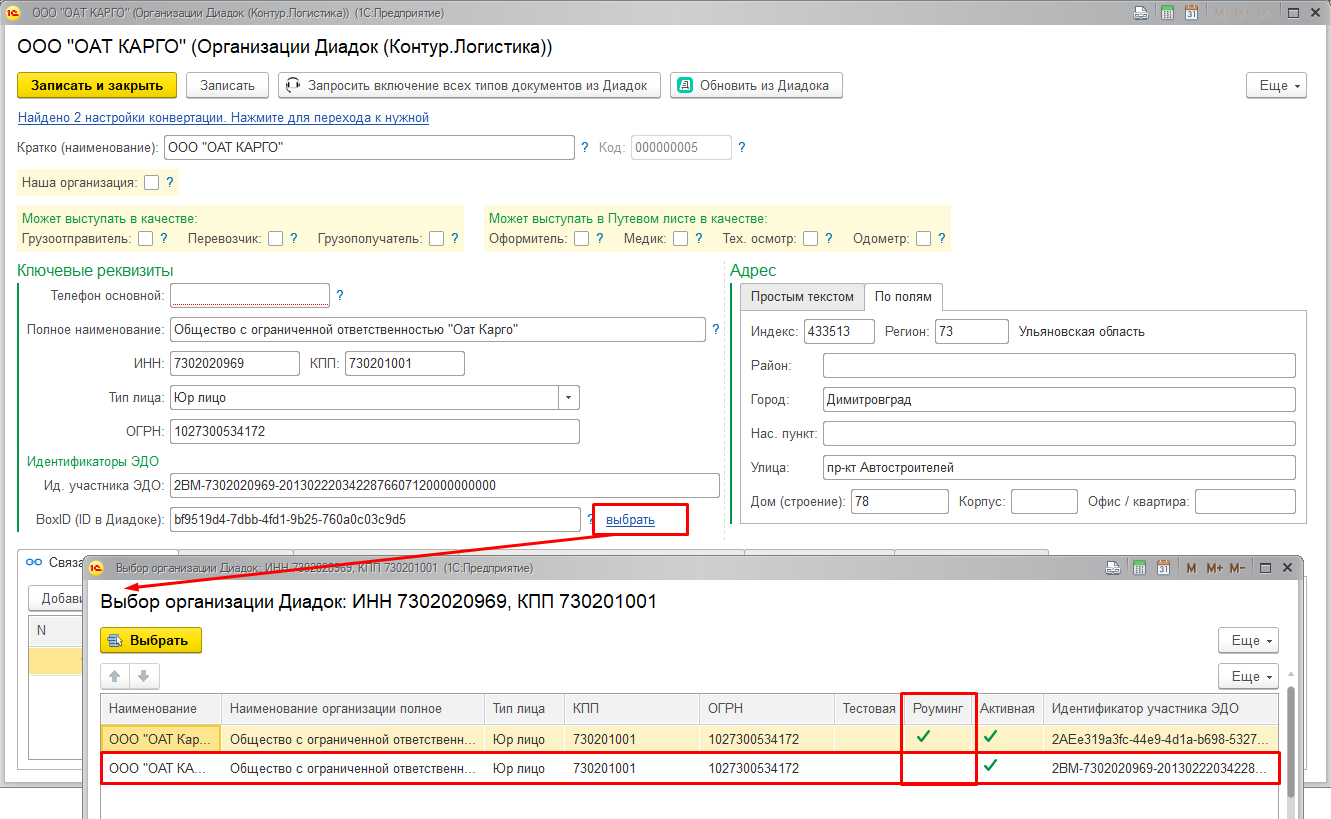
Task: Click the help mark beside the Одометр checkbox
Action: click(942, 238)
